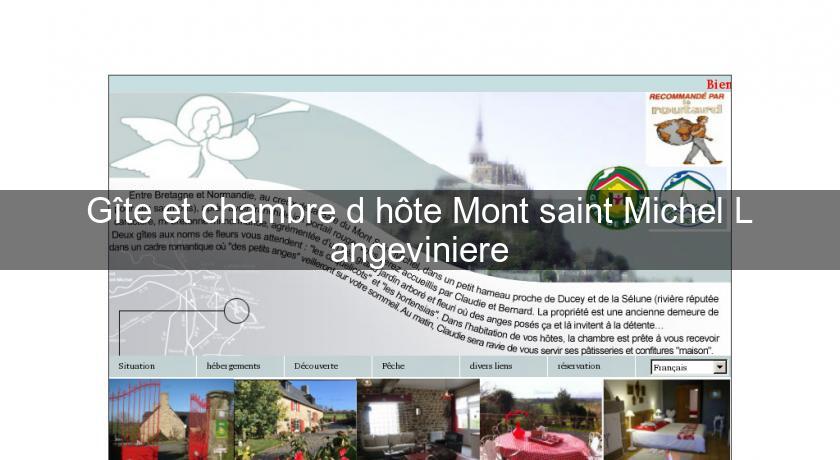The width and height of the screenshot is (840, 460).
Task: Open the réservation menu item
Action: (x=579, y=366)
